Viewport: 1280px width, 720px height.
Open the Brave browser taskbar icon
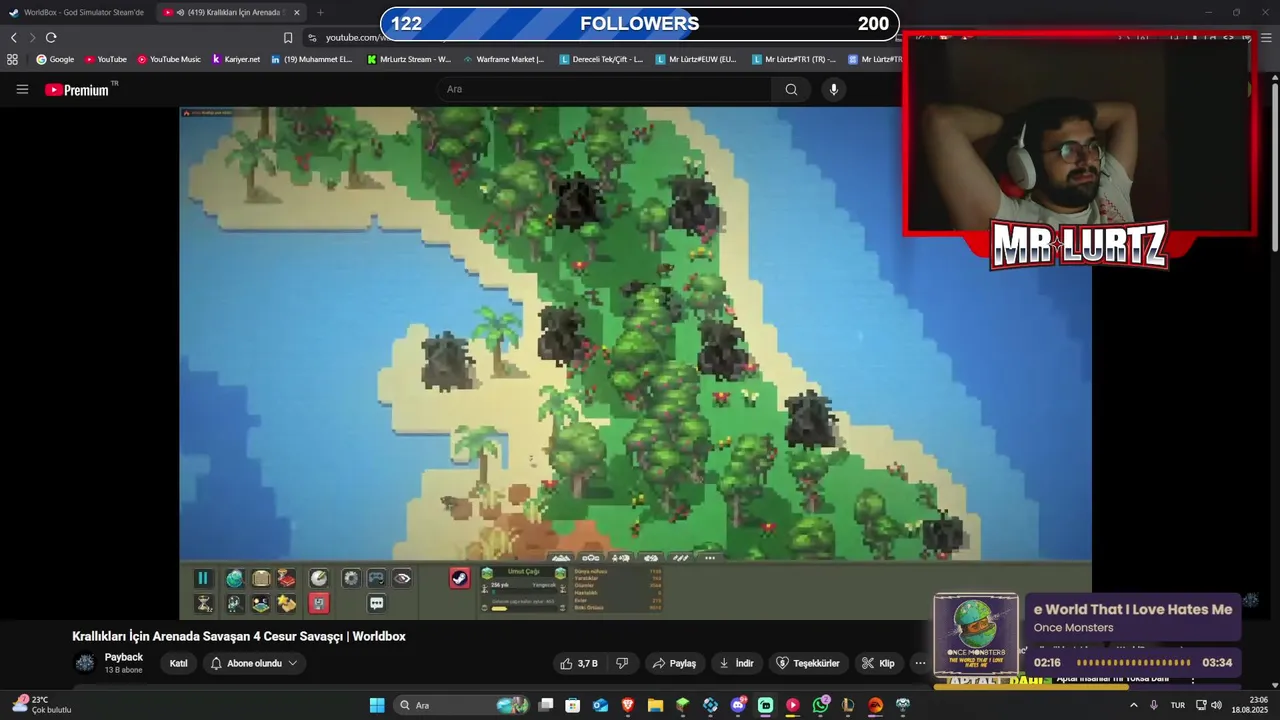point(628,705)
